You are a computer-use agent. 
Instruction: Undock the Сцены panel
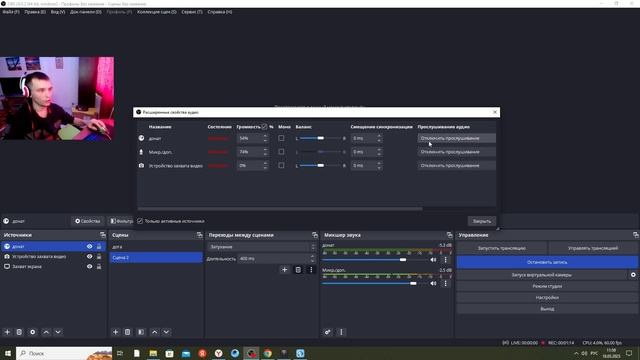pyautogui.click(x=199, y=235)
